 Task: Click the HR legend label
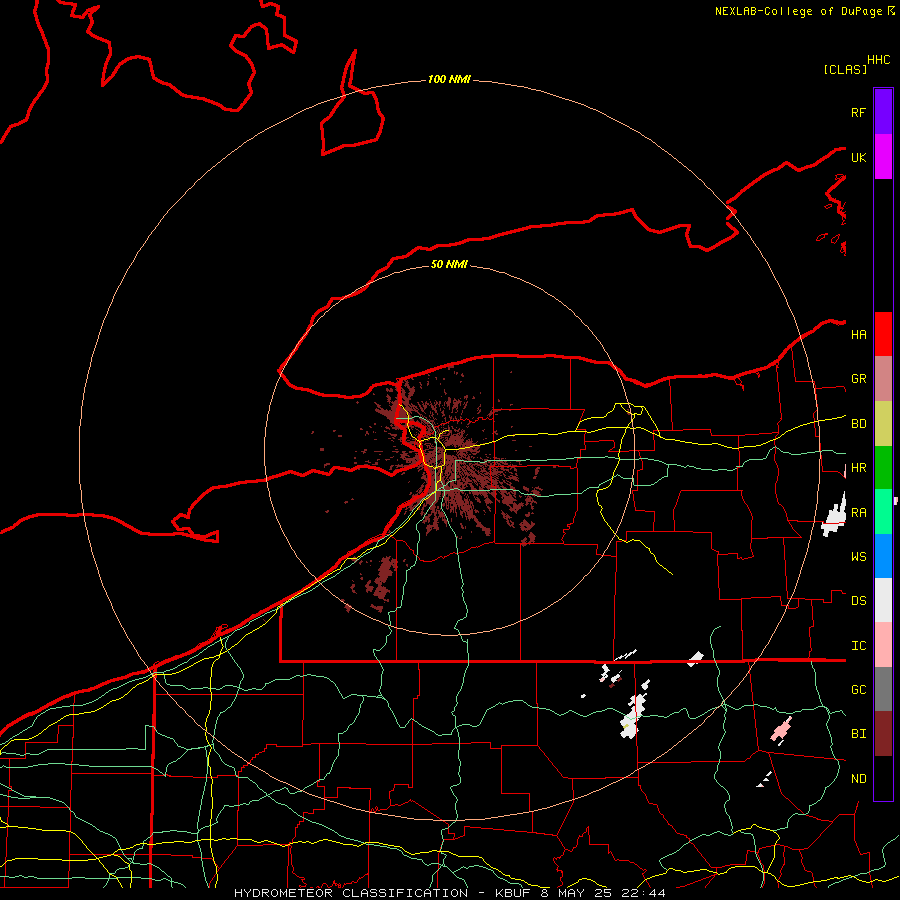(x=859, y=468)
